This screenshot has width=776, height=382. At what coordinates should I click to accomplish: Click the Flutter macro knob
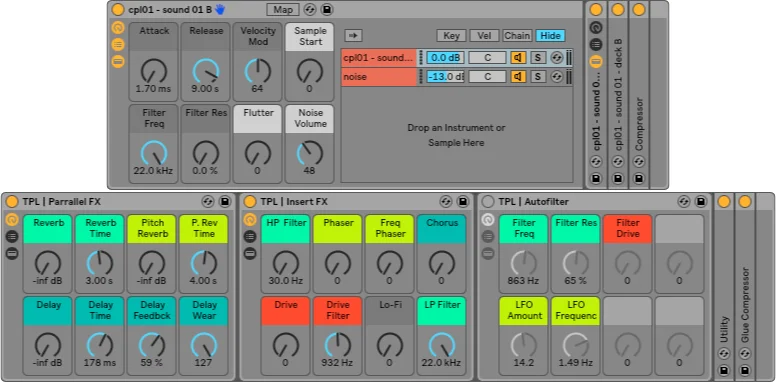[257, 153]
